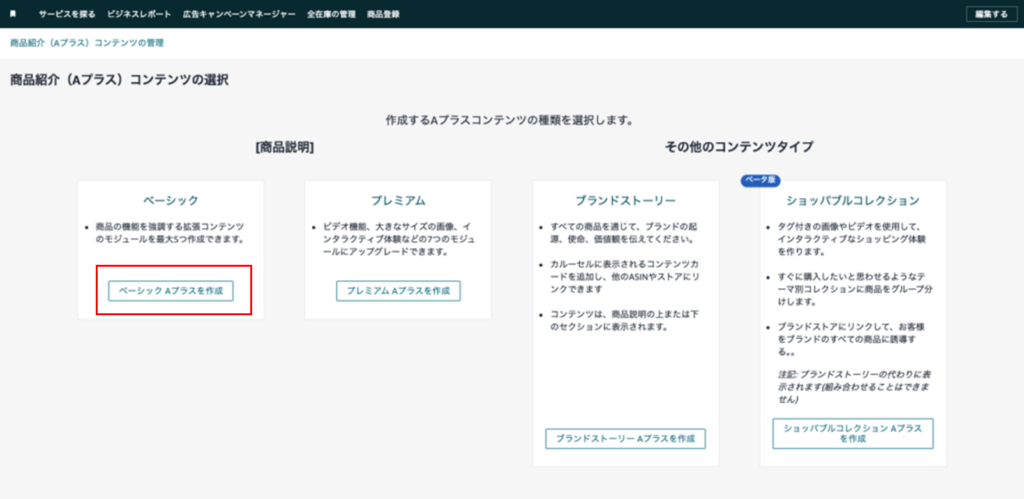This screenshot has height=499, width=1024.
Task: Click the 商品紹介（Aプラス）コンテンツの選択 page heading
Action: 119,79
